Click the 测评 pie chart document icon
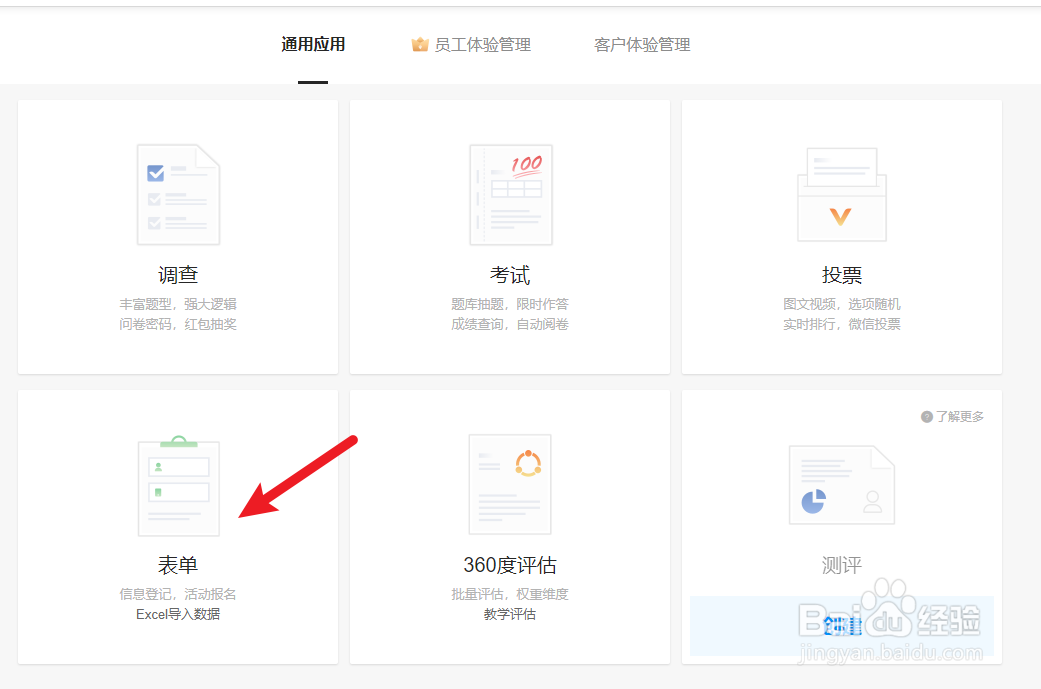 click(841, 483)
